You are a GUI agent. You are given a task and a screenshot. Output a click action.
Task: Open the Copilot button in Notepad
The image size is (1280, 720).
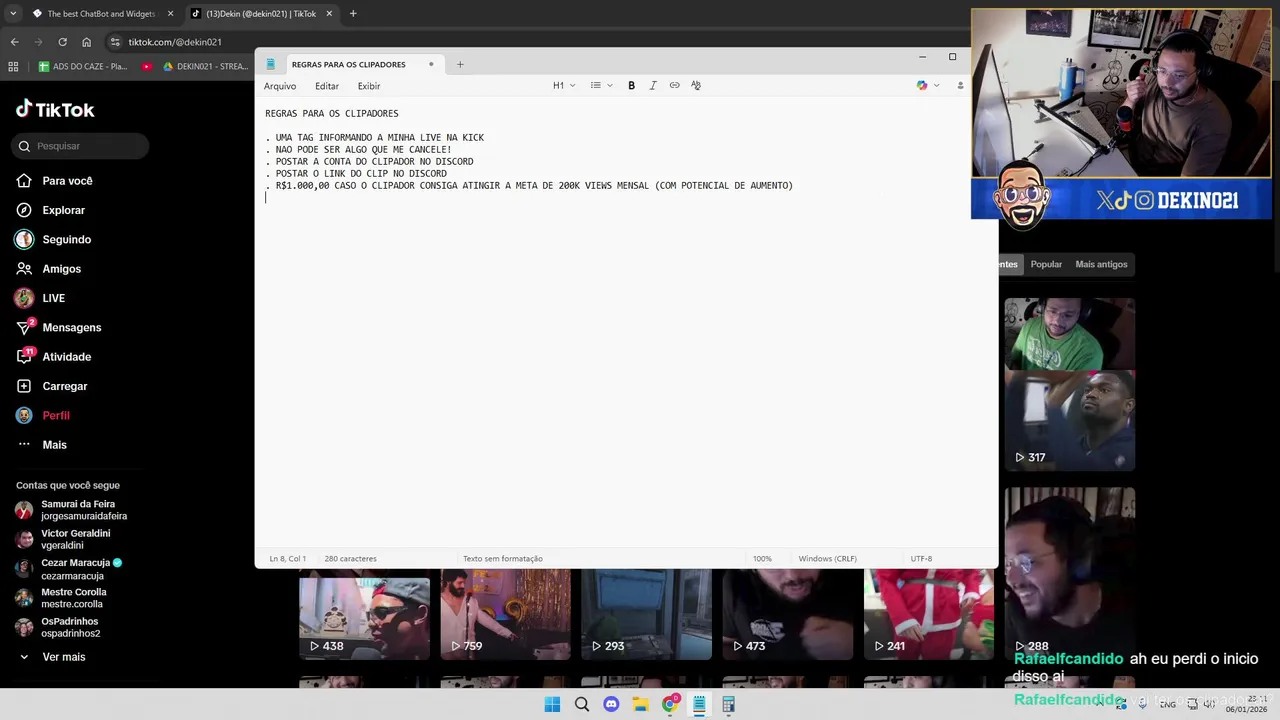tap(922, 86)
